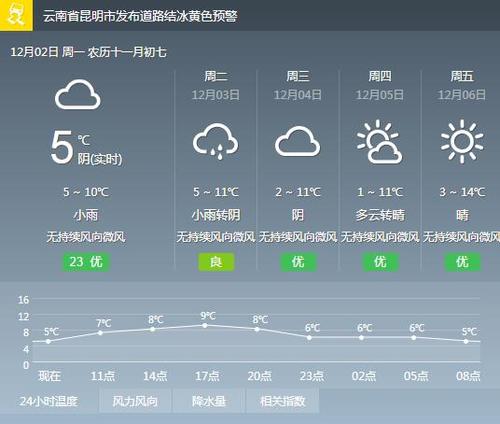Open the 相关指数 tab
This screenshot has width=500, height=424.
click(282, 401)
